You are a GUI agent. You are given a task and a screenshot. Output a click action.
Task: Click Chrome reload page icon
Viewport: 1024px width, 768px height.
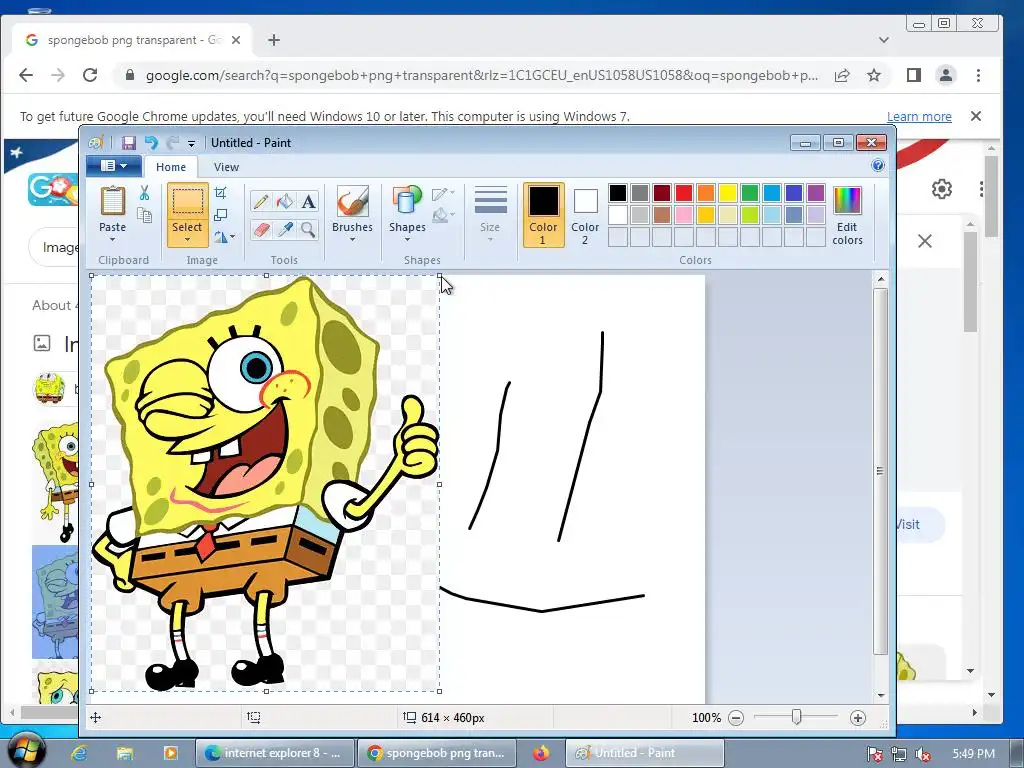(90, 75)
